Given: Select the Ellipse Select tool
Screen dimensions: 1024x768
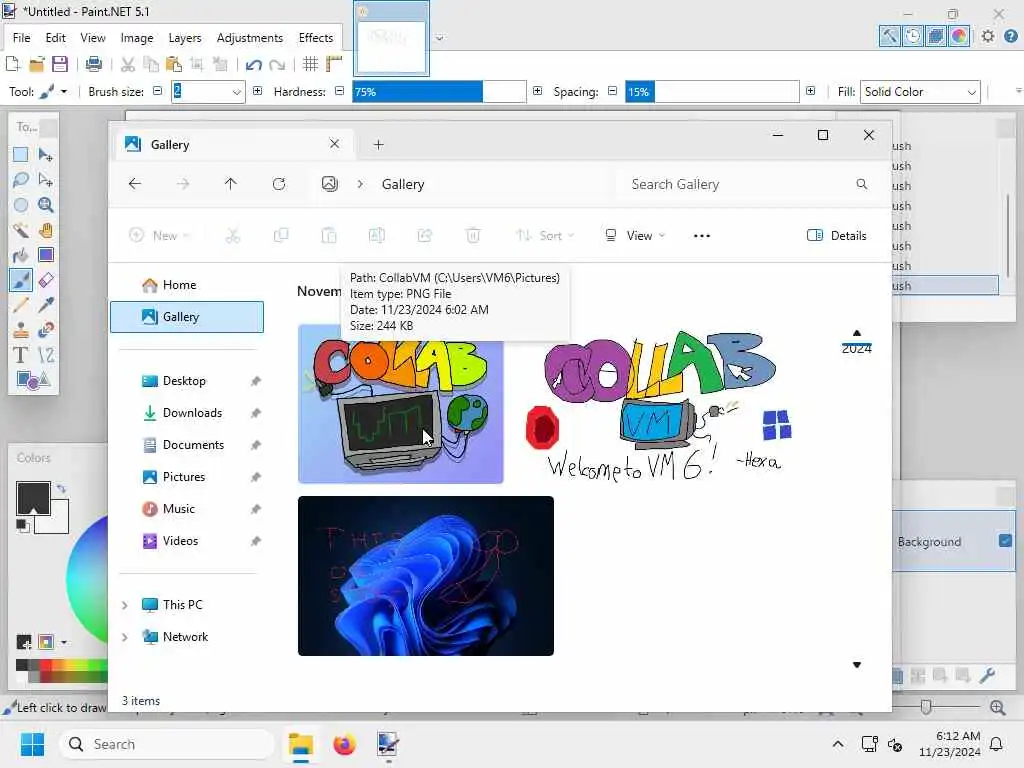Looking at the screenshot, I should (20, 205).
